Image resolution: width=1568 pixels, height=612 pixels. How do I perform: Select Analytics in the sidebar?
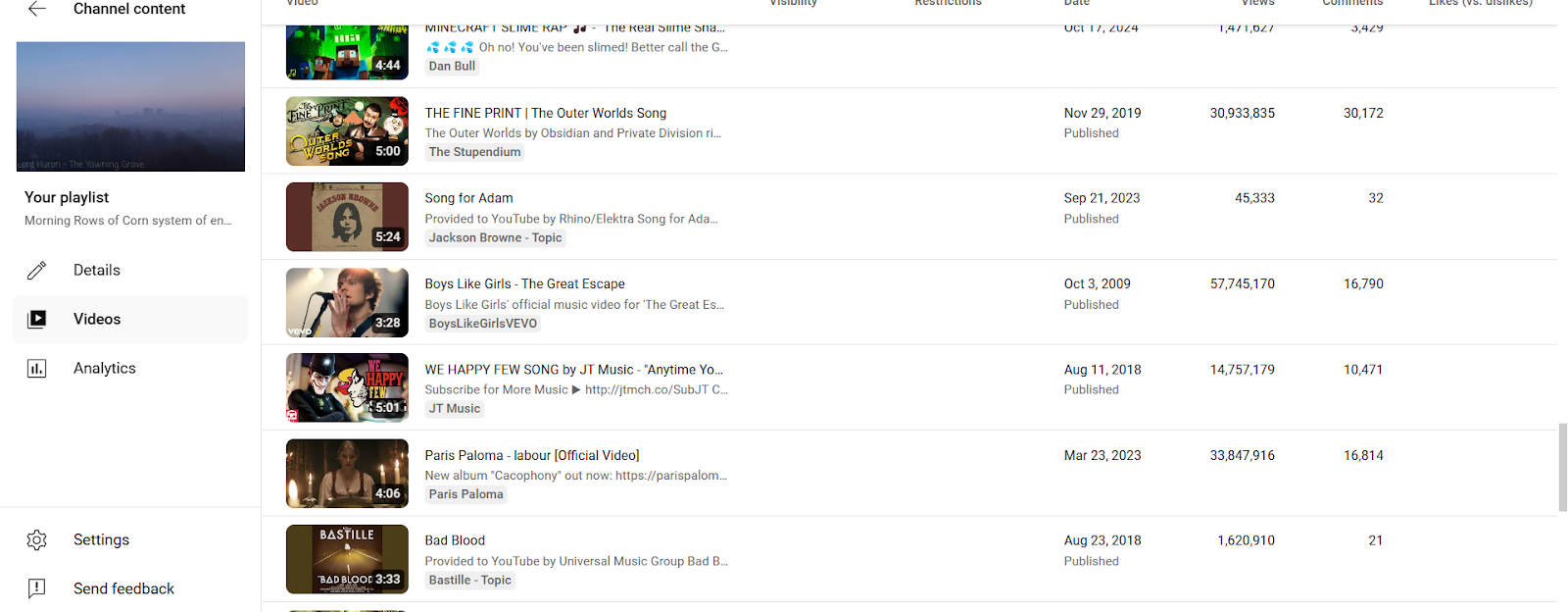click(x=130, y=369)
